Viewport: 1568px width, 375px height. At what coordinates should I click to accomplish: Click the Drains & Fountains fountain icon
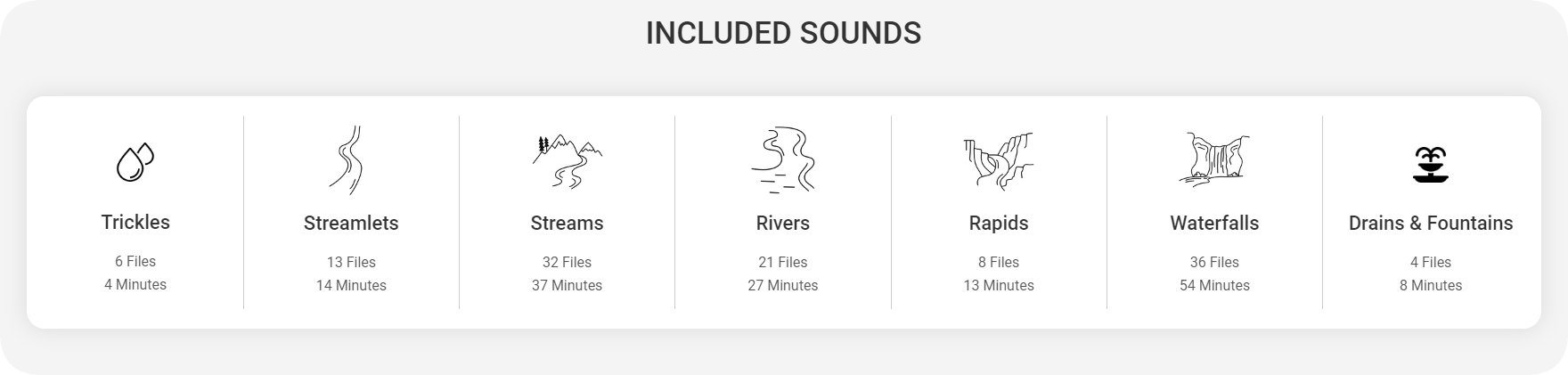[x=1430, y=165]
